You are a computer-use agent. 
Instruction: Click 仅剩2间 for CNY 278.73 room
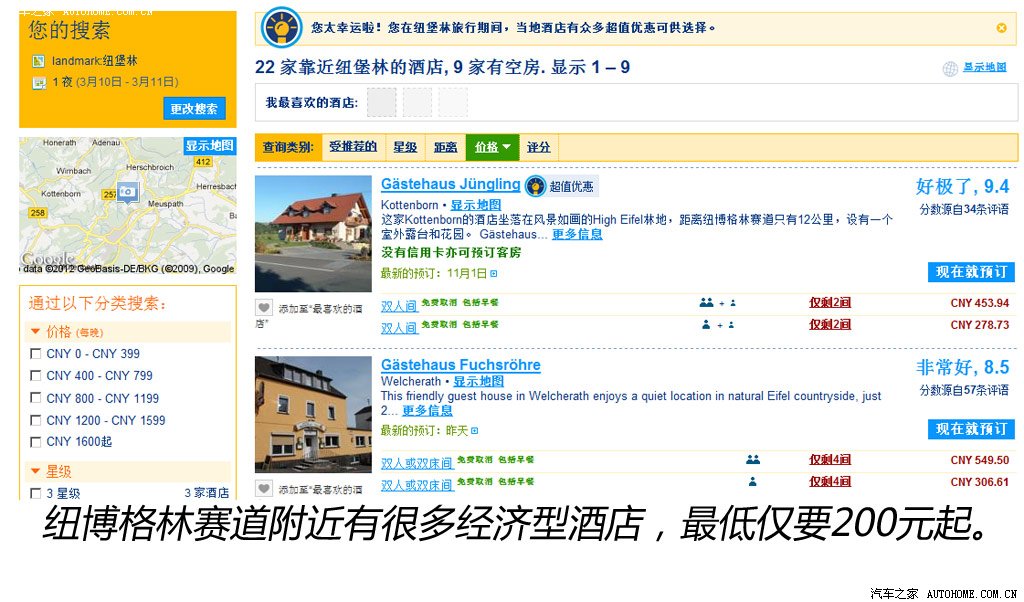click(x=830, y=325)
